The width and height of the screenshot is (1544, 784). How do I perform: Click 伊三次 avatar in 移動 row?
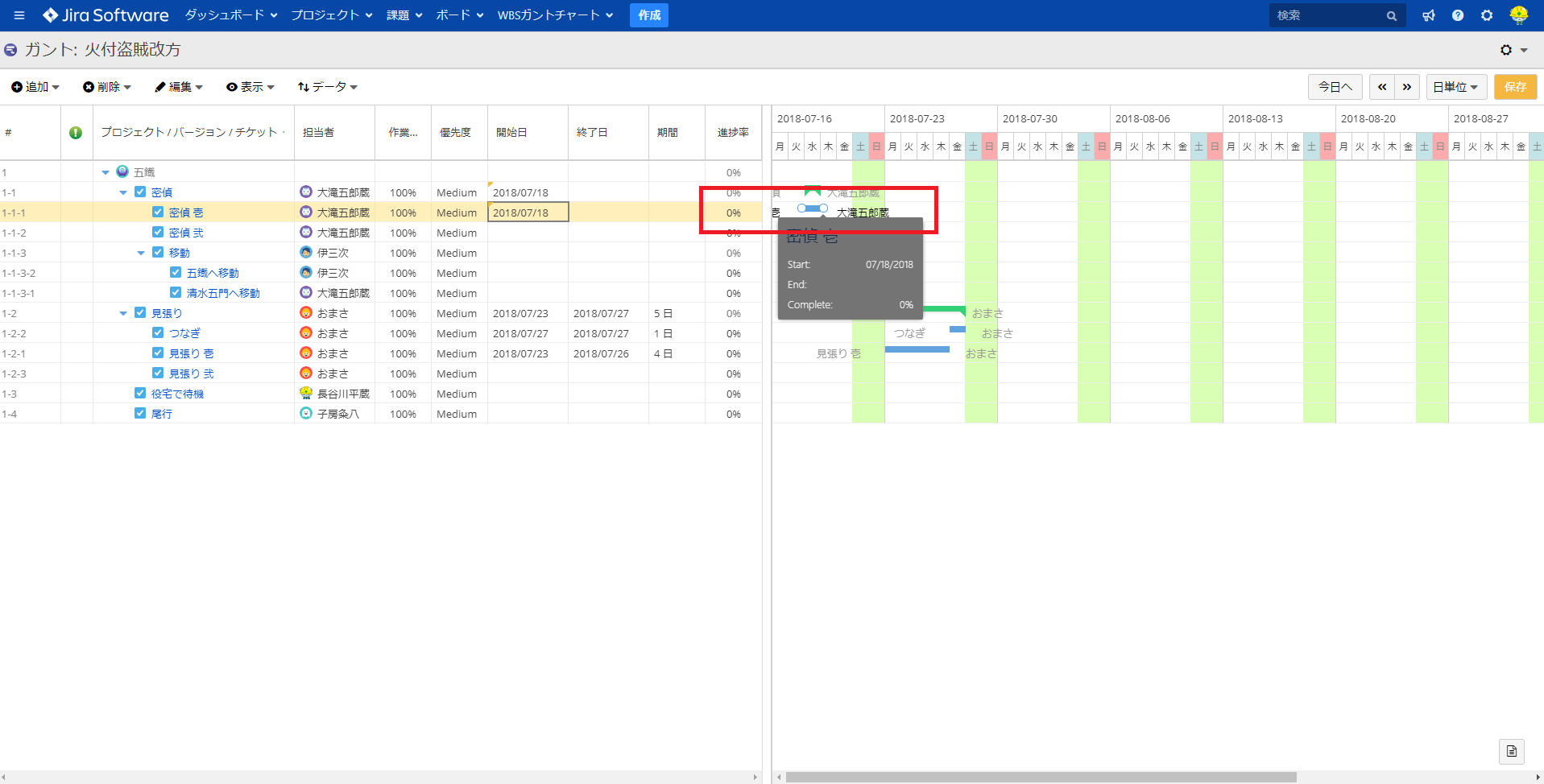coord(306,252)
